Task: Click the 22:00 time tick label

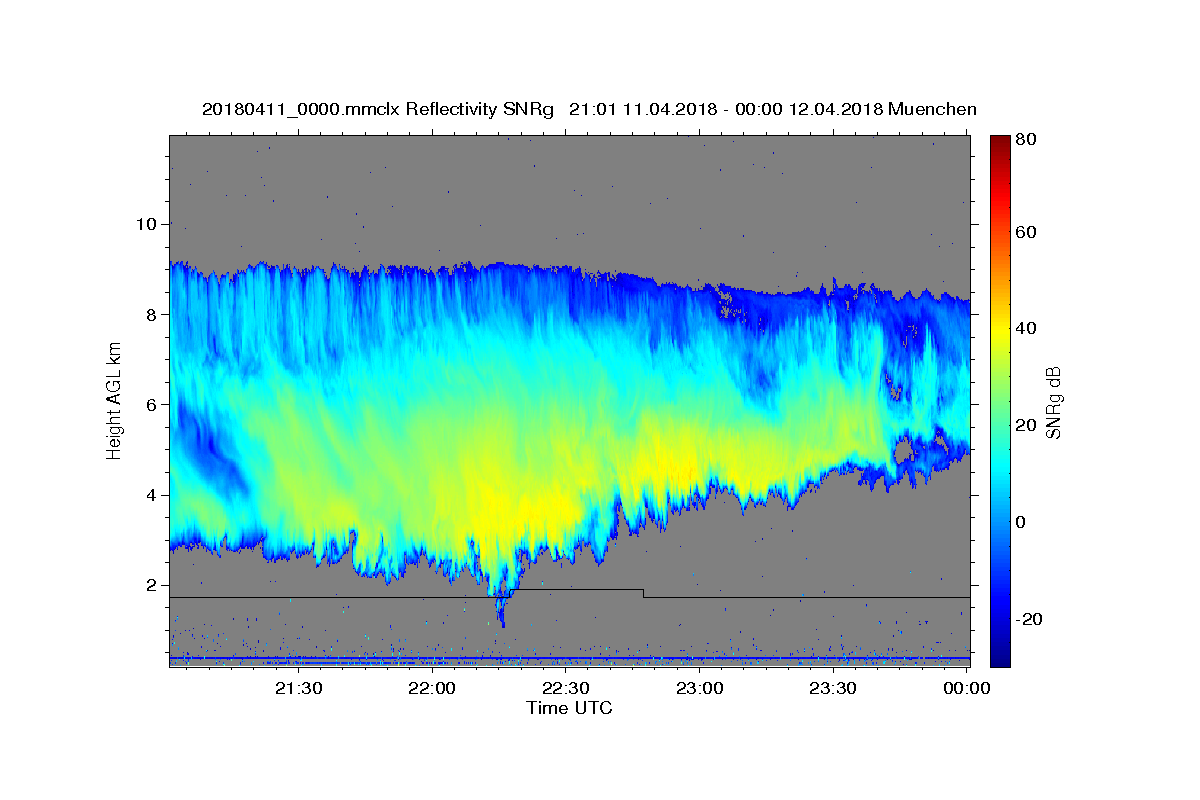Action: point(432,688)
